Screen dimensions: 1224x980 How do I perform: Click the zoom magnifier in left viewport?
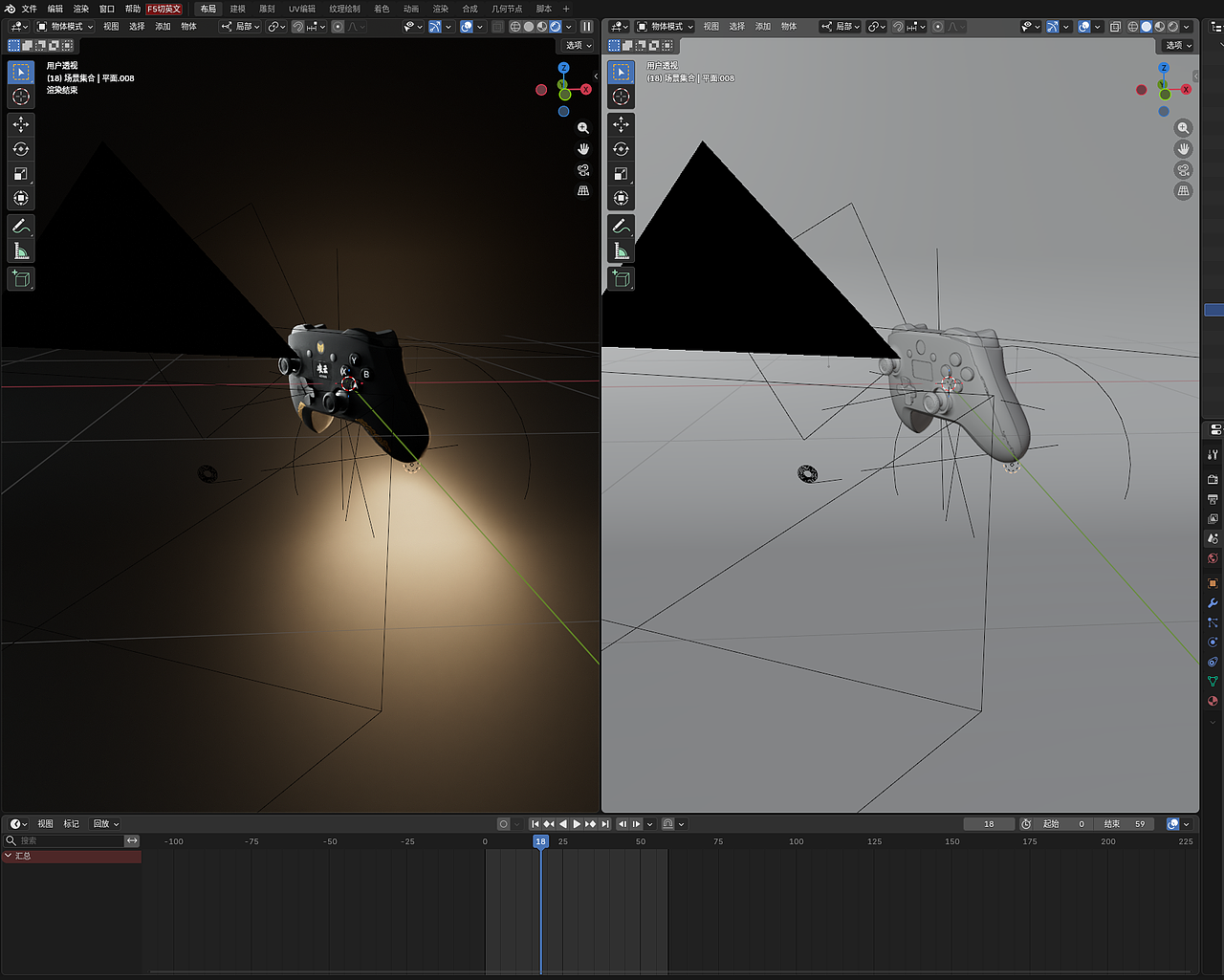pos(583,128)
